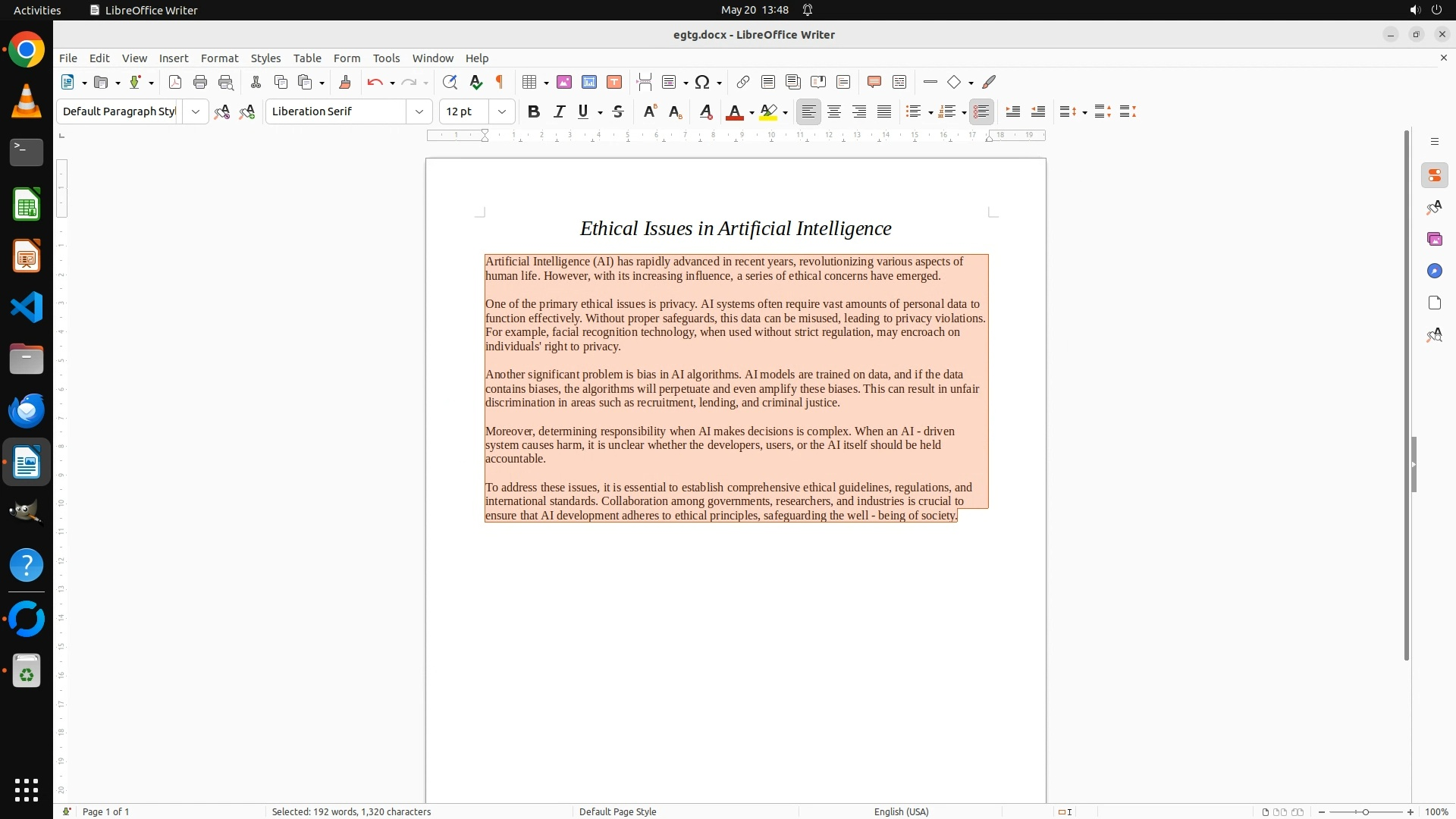Click the Insert Special Character omega icon
The image size is (1456, 819).
click(x=702, y=82)
